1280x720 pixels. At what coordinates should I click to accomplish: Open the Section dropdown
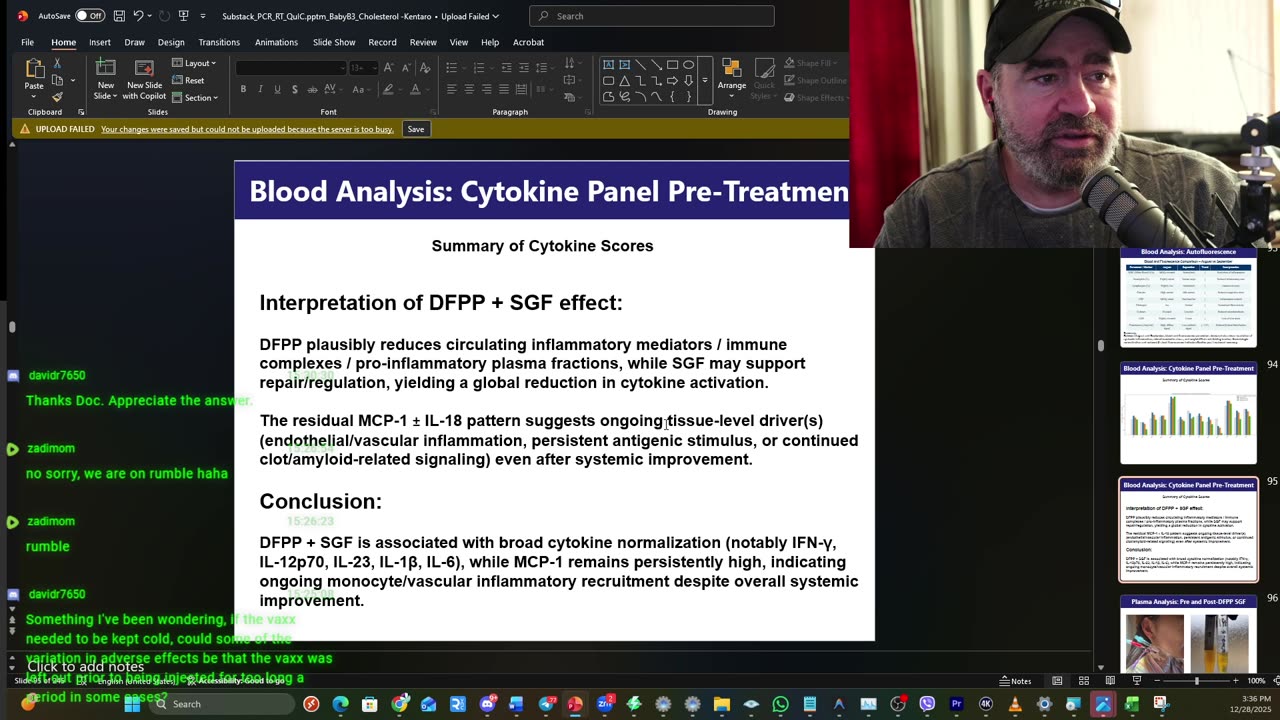click(196, 97)
